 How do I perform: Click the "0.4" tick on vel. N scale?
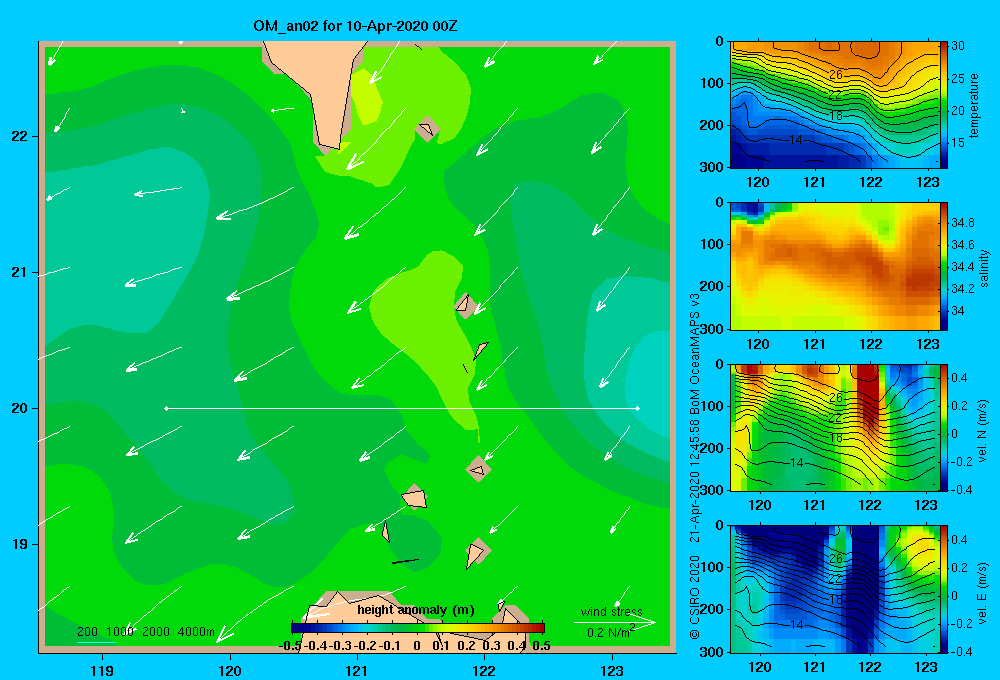(959, 378)
